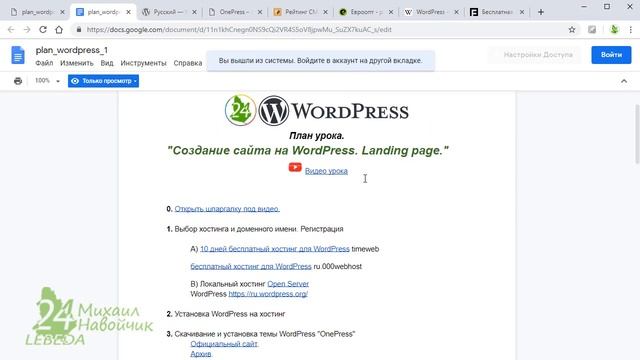The image size is (640, 360).
Task: Open бесплатный хостинг для WordPress link
Action: 251,266
